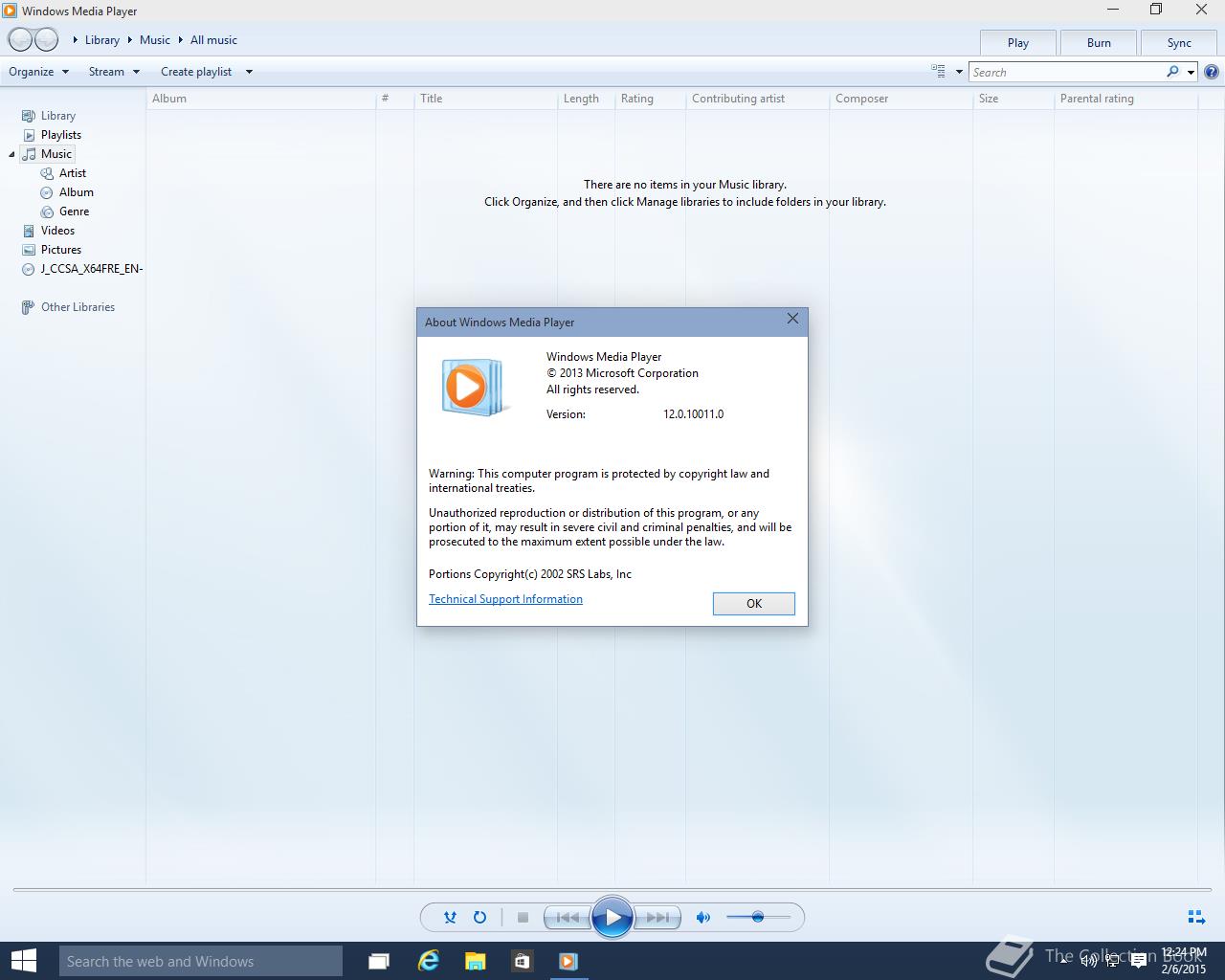Open Task View on taskbar
The image size is (1225, 980).
pyautogui.click(x=379, y=961)
